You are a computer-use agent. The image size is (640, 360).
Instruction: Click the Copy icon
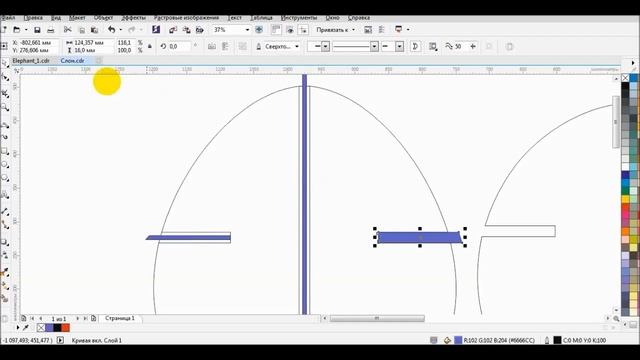coord(82,30)
